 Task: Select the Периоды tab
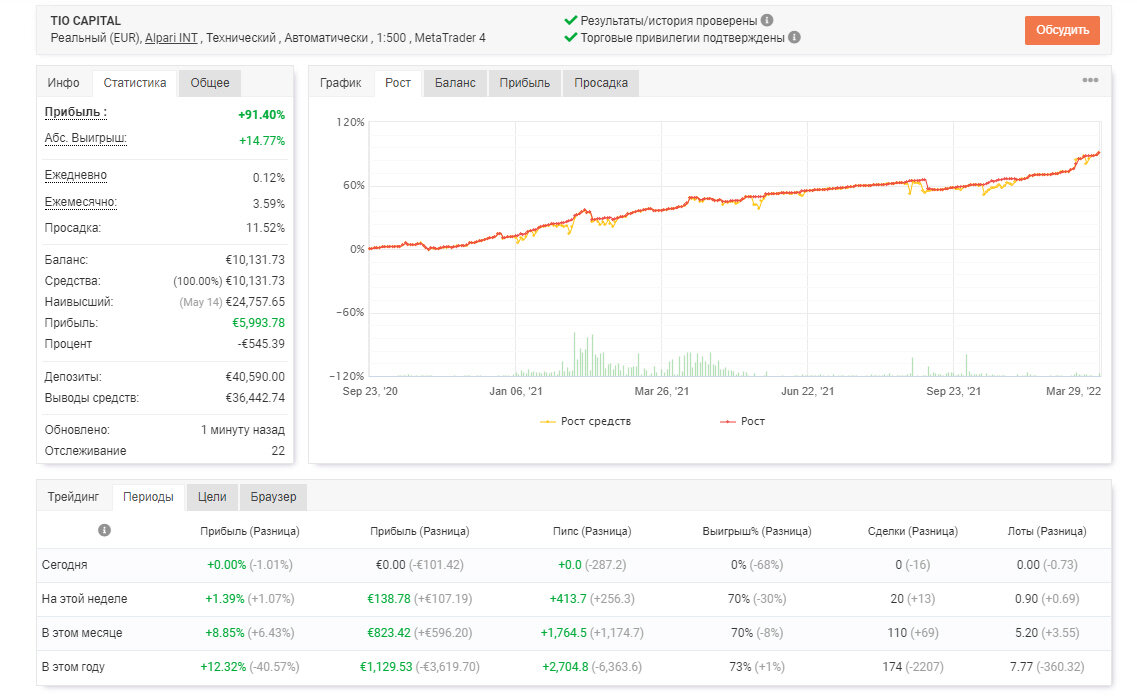pos(149,497)
